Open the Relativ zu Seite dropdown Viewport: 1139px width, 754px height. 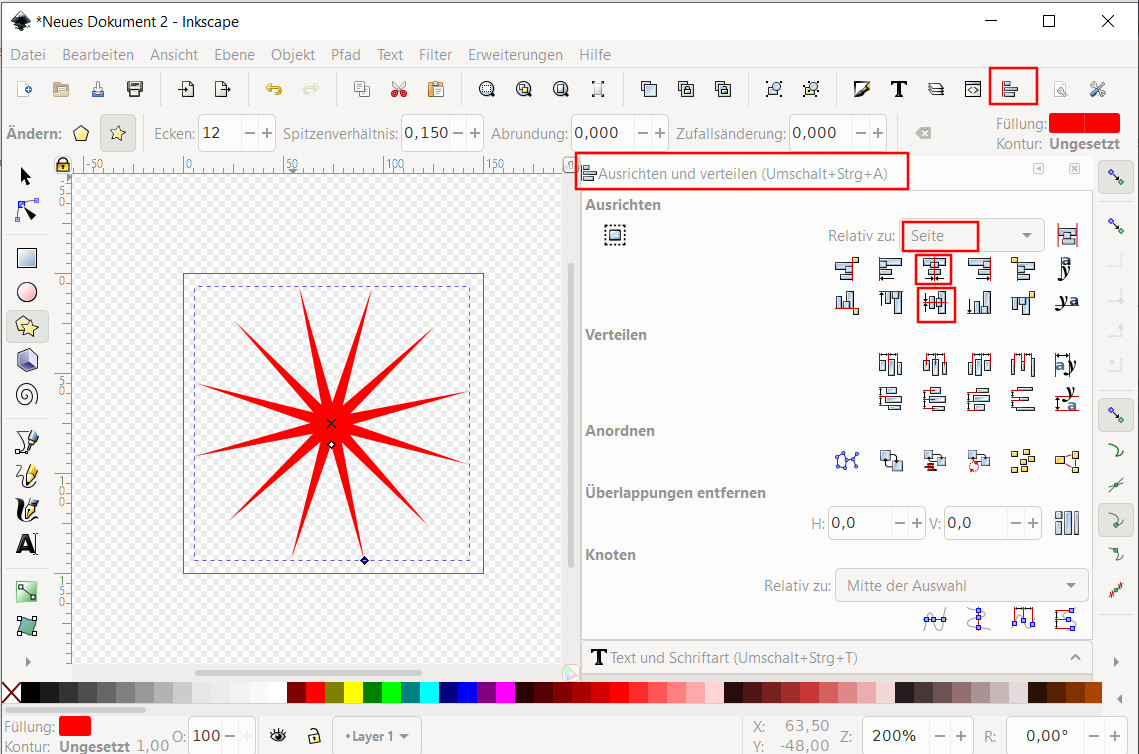(972, 235)
